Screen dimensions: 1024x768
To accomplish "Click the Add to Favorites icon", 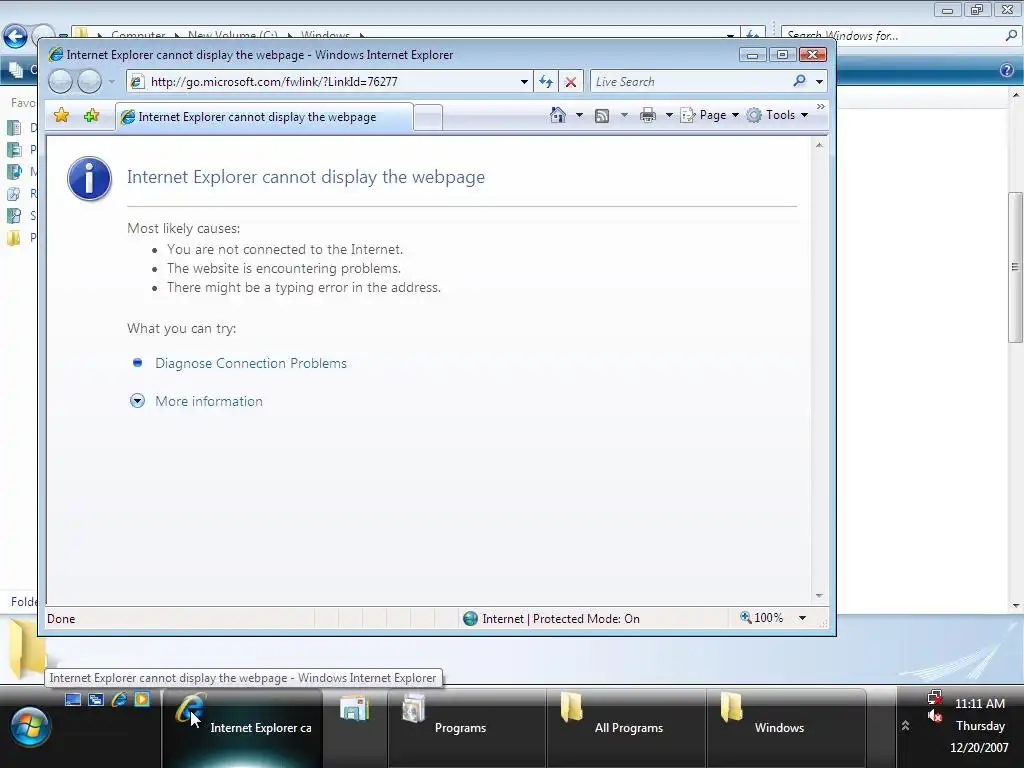I will click(x=91, y=116).
